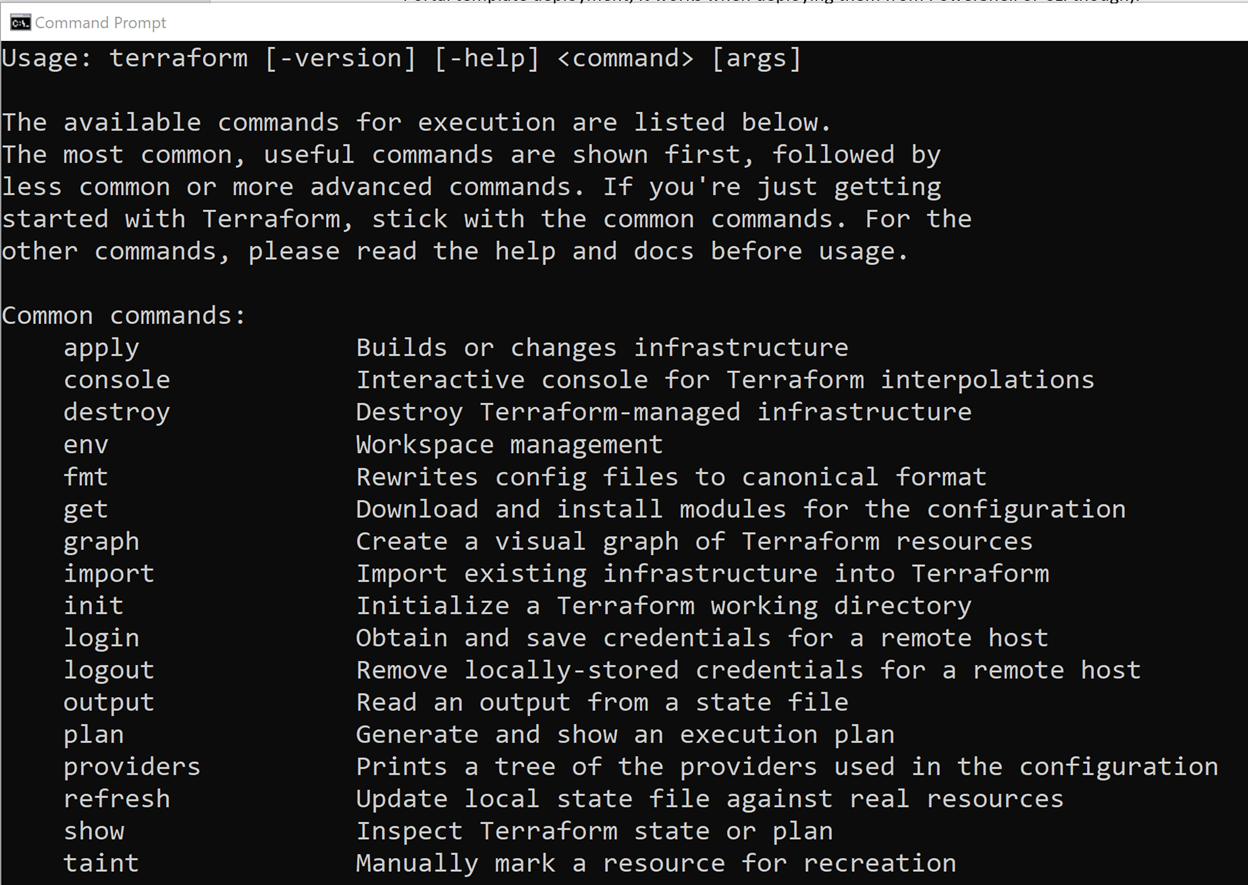Viewport: 1248px width, 885px height.
Task: Click the 'providers' command name
Action: (x=132, y=767)
